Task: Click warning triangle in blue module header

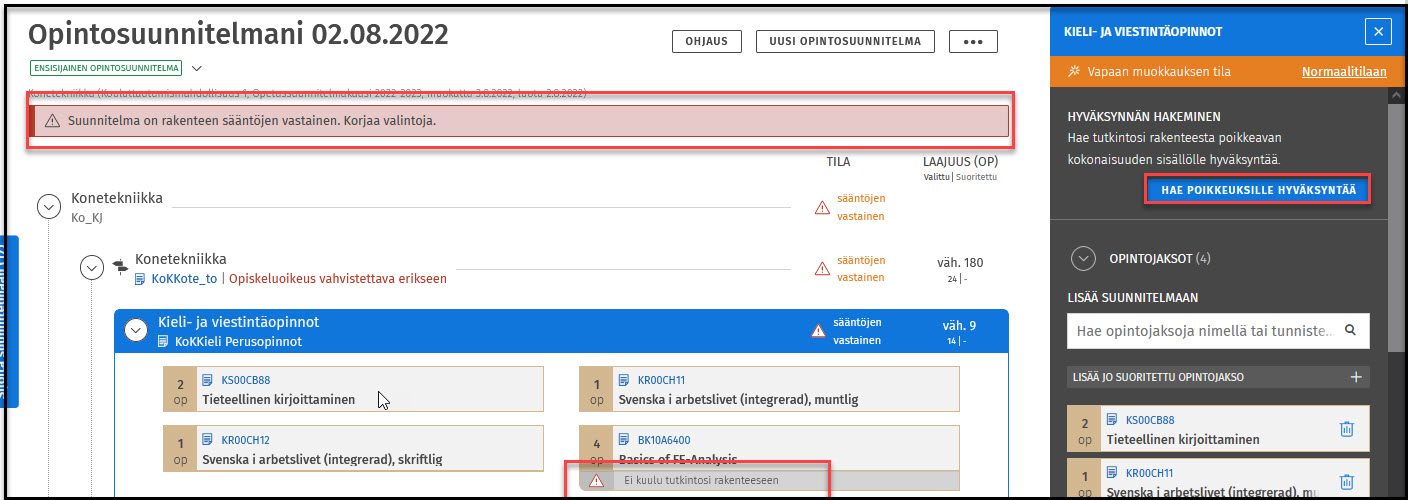Action: (818, 331)
